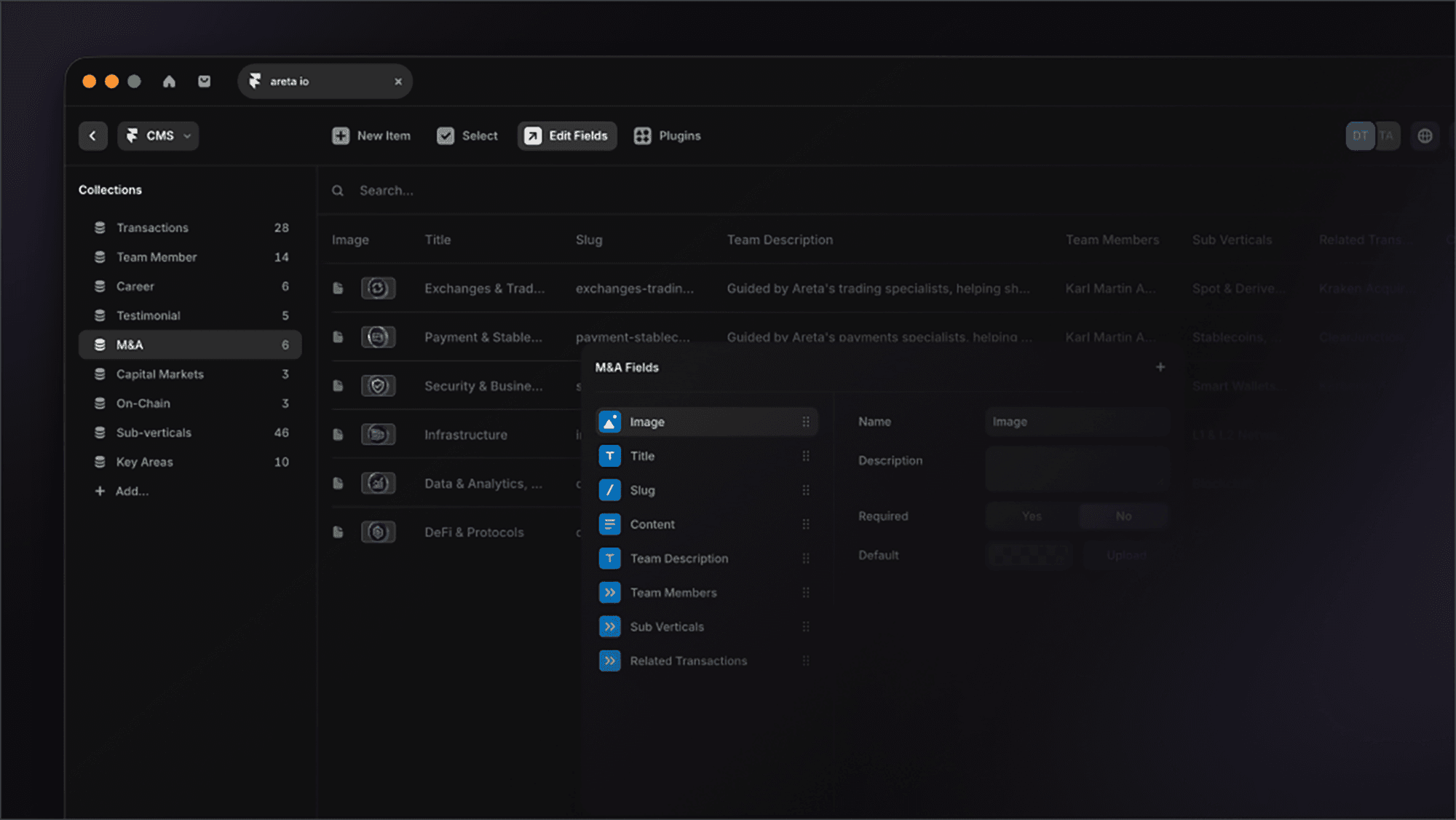Click the back chevron beside CMS
The height and width of the screenshot is (820, 1456).
[x=92, y=135]
